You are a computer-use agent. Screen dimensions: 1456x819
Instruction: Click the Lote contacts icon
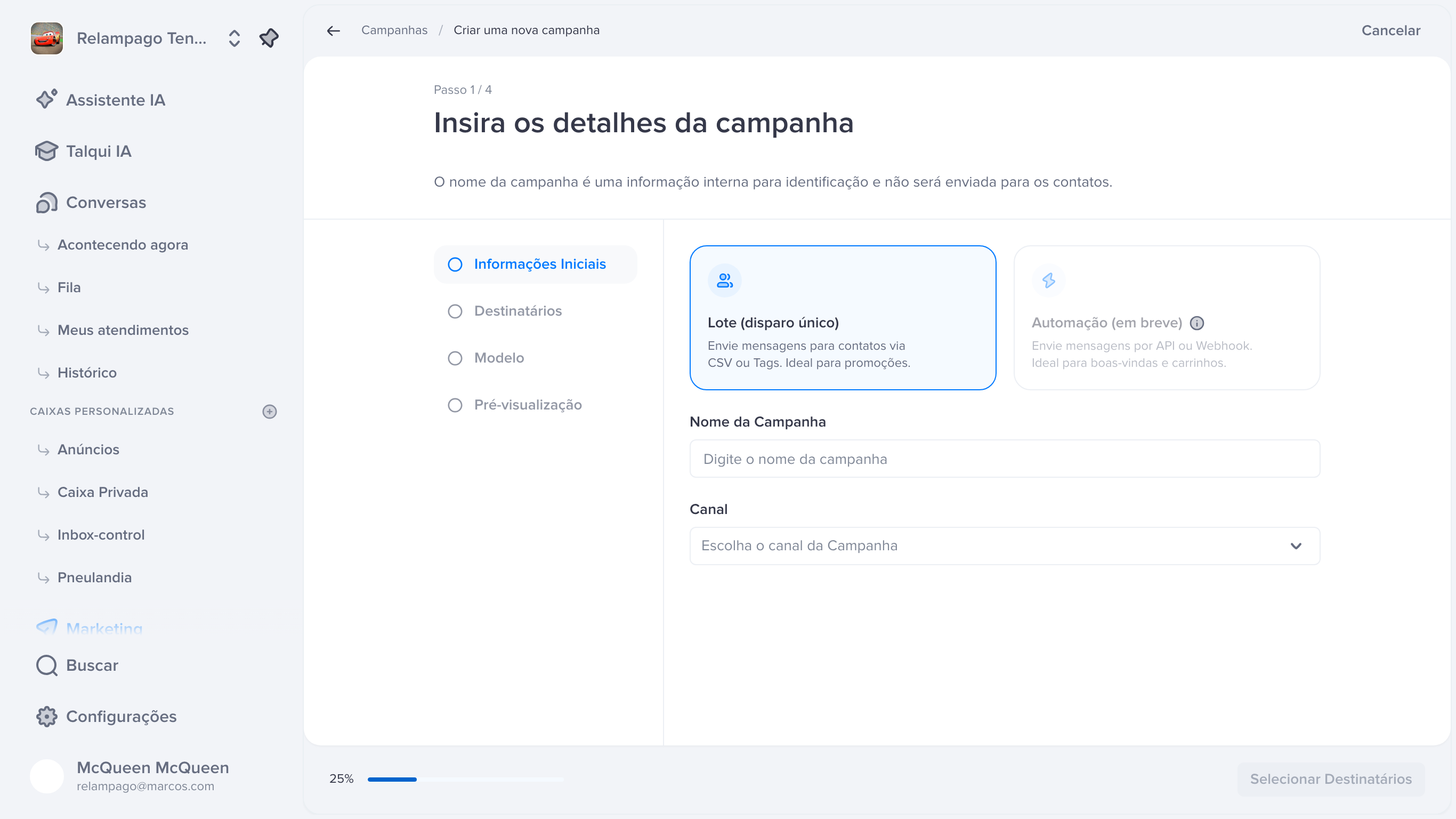tap(725, 280)
